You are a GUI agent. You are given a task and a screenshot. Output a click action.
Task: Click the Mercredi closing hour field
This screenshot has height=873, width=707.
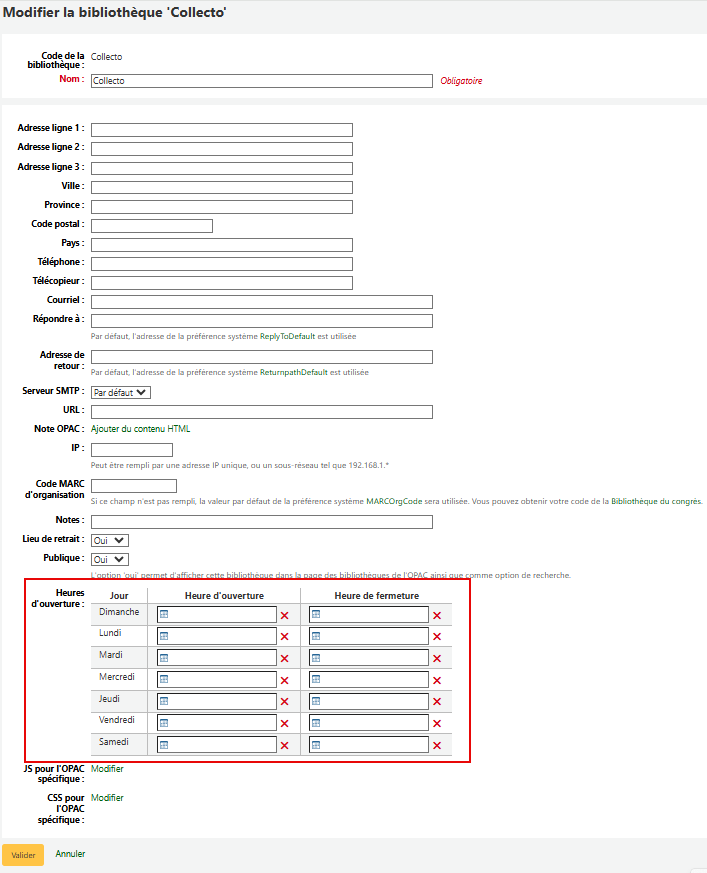369,679
